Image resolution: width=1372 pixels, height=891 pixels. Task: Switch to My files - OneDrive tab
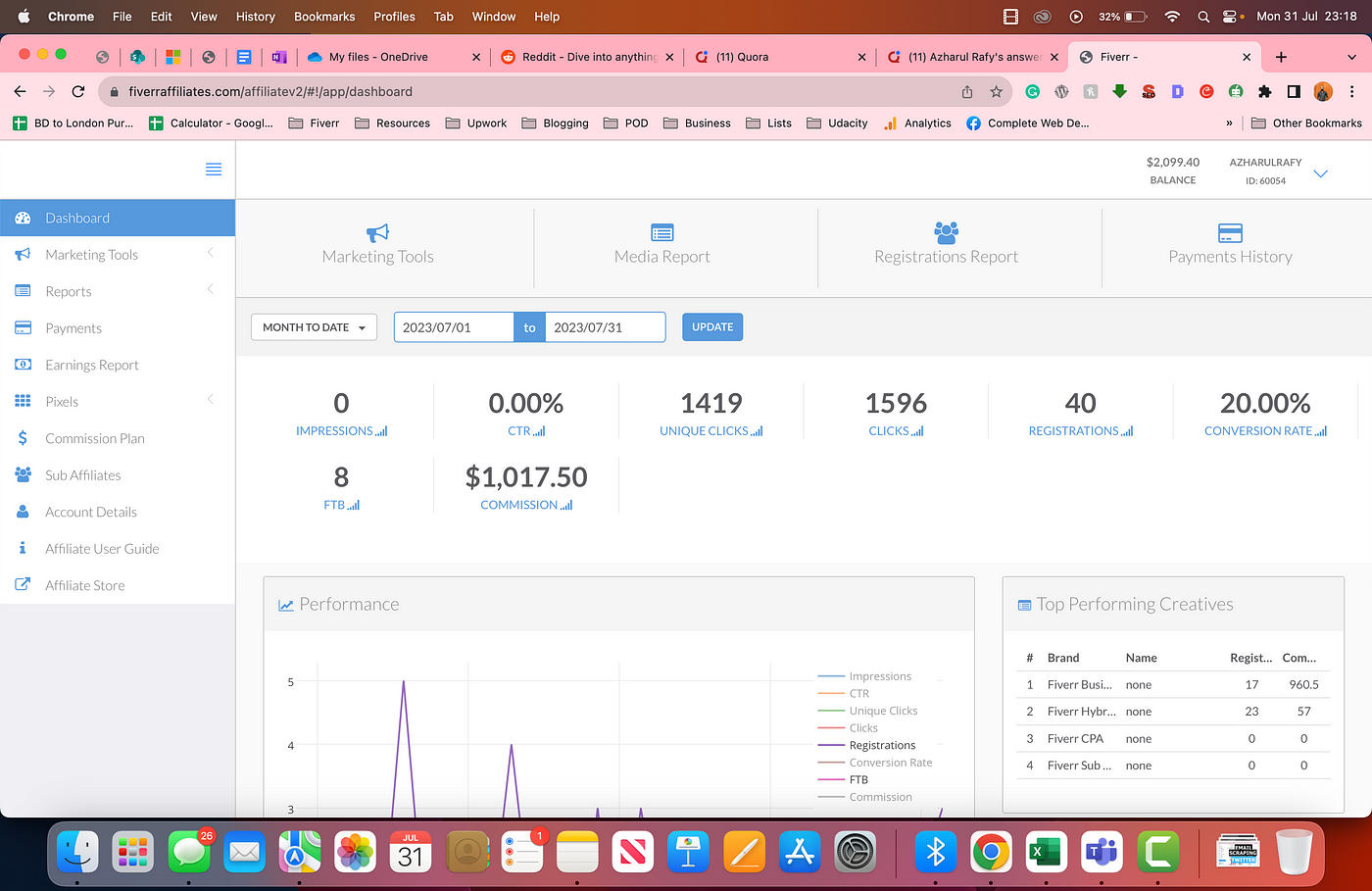(395, 57)
